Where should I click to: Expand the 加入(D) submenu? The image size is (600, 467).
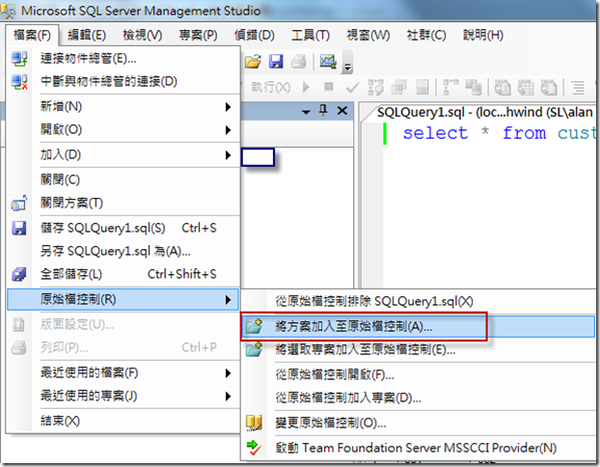(123, 155)
